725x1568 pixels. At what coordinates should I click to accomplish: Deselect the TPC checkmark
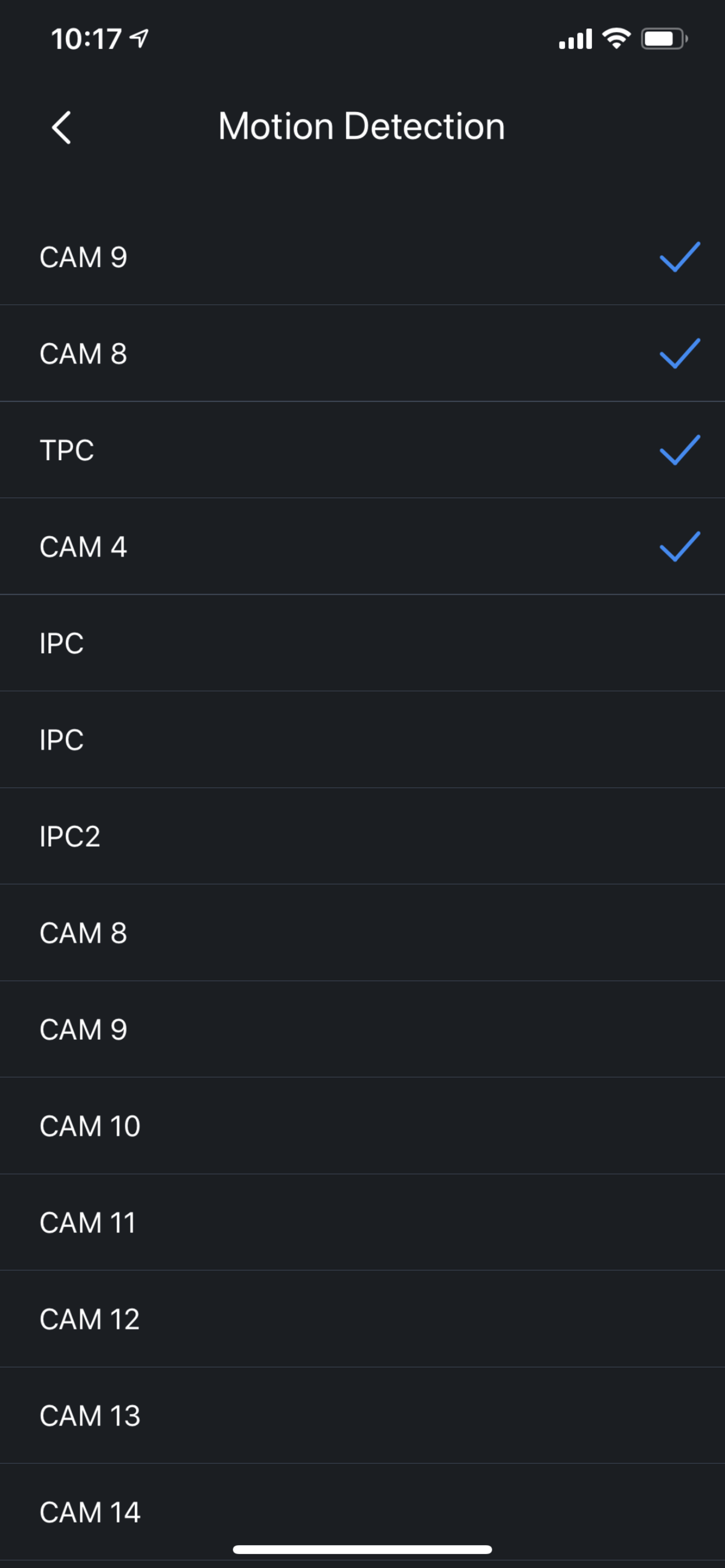pos(679,450)
